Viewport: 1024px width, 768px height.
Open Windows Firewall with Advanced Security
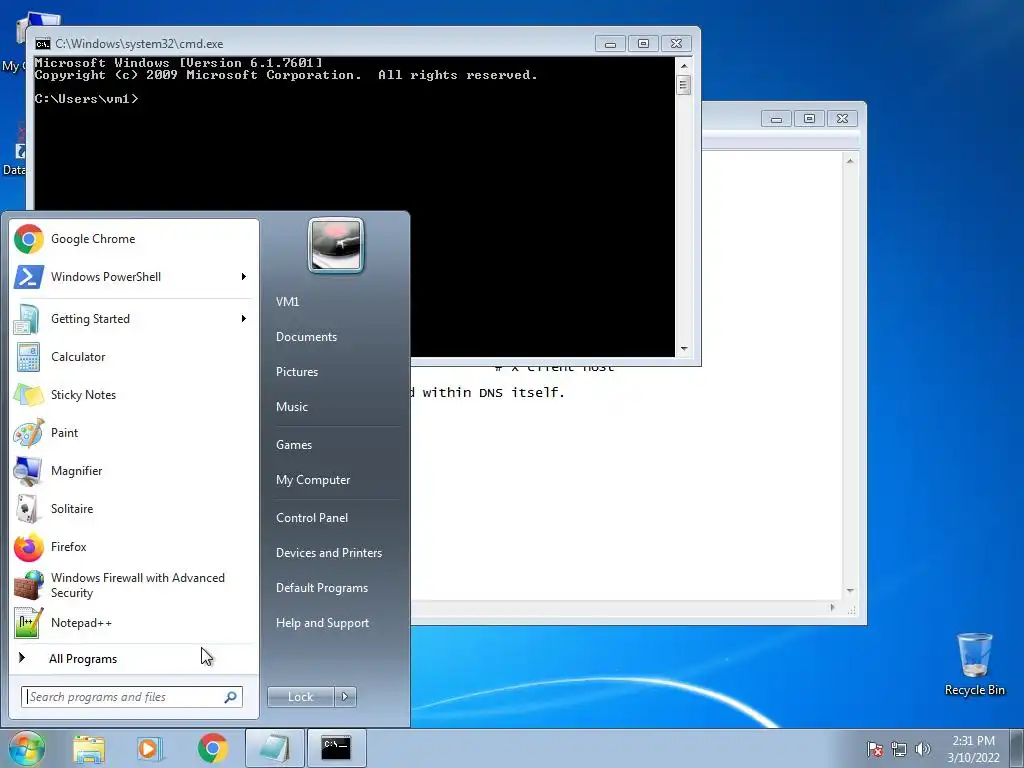pyautogui.click(x=134, y=585)
